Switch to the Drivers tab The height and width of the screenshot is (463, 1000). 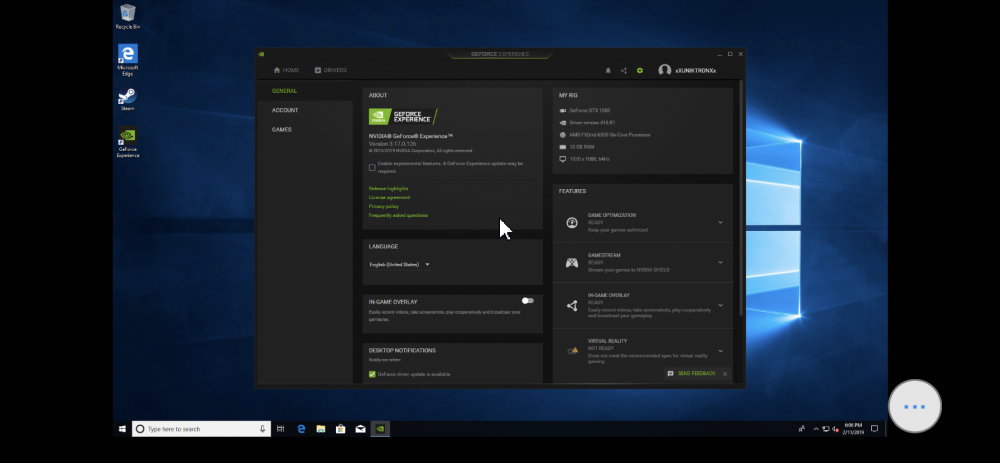[x=330, y=70]
